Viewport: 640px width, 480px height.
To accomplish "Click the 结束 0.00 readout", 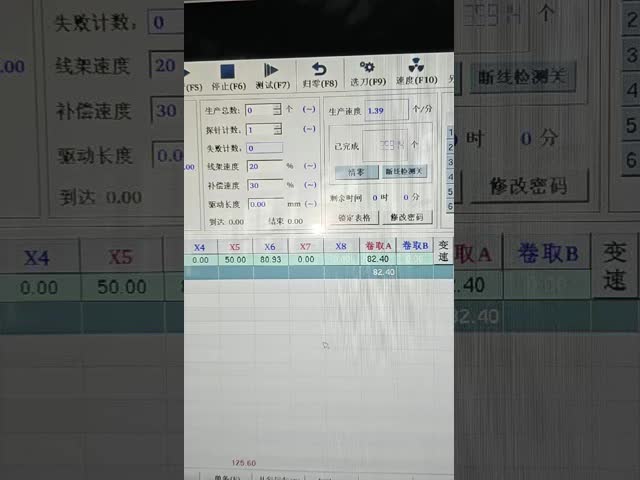I will (286, 221).
